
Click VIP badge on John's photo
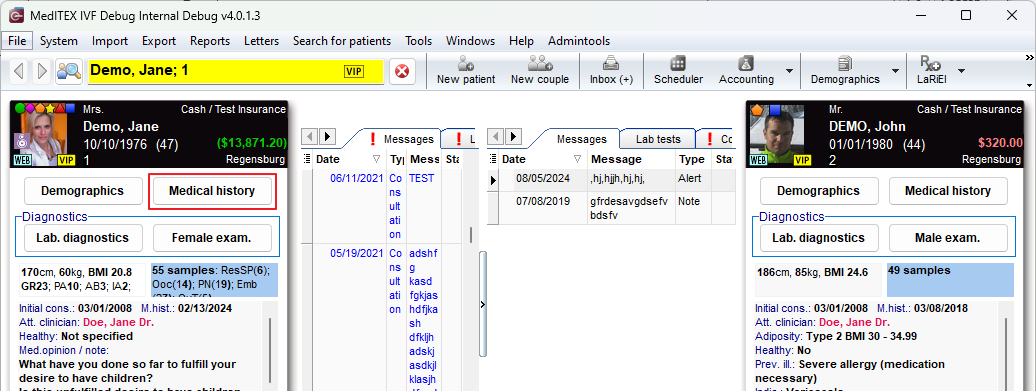pos(802,160)
